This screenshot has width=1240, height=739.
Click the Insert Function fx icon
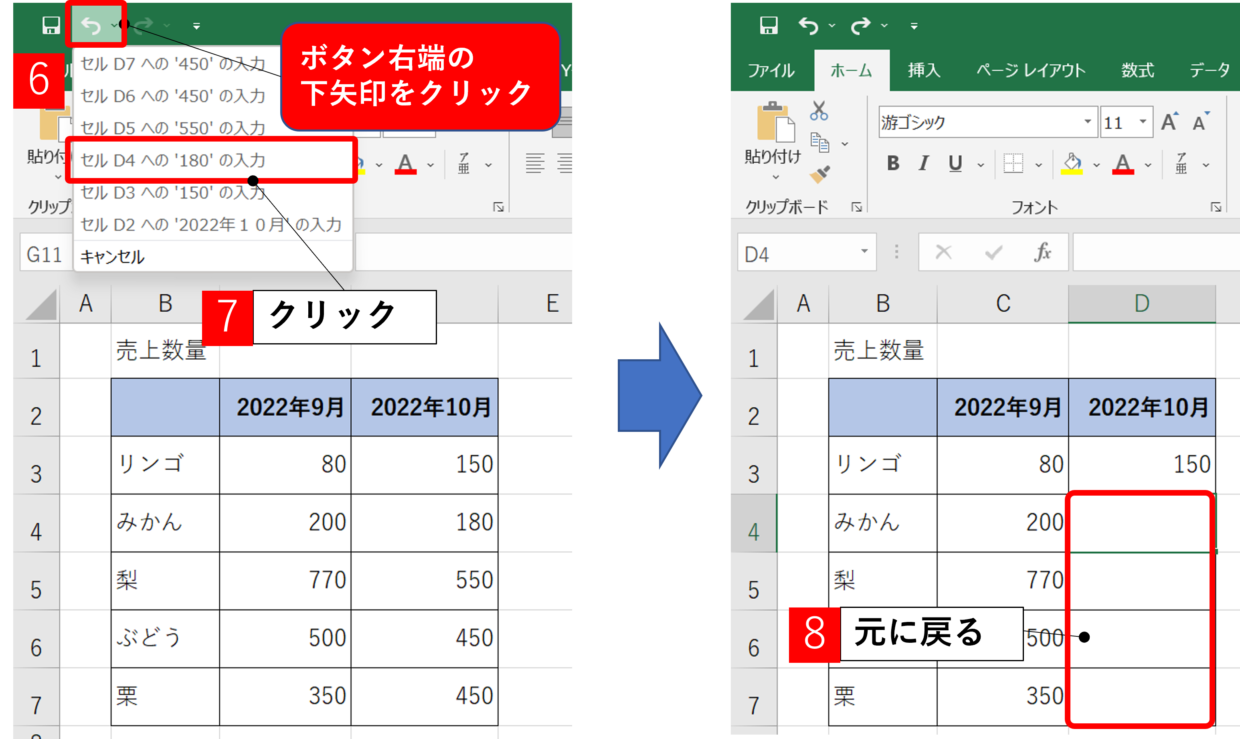pyautogui.click(x=1043, y=253)
